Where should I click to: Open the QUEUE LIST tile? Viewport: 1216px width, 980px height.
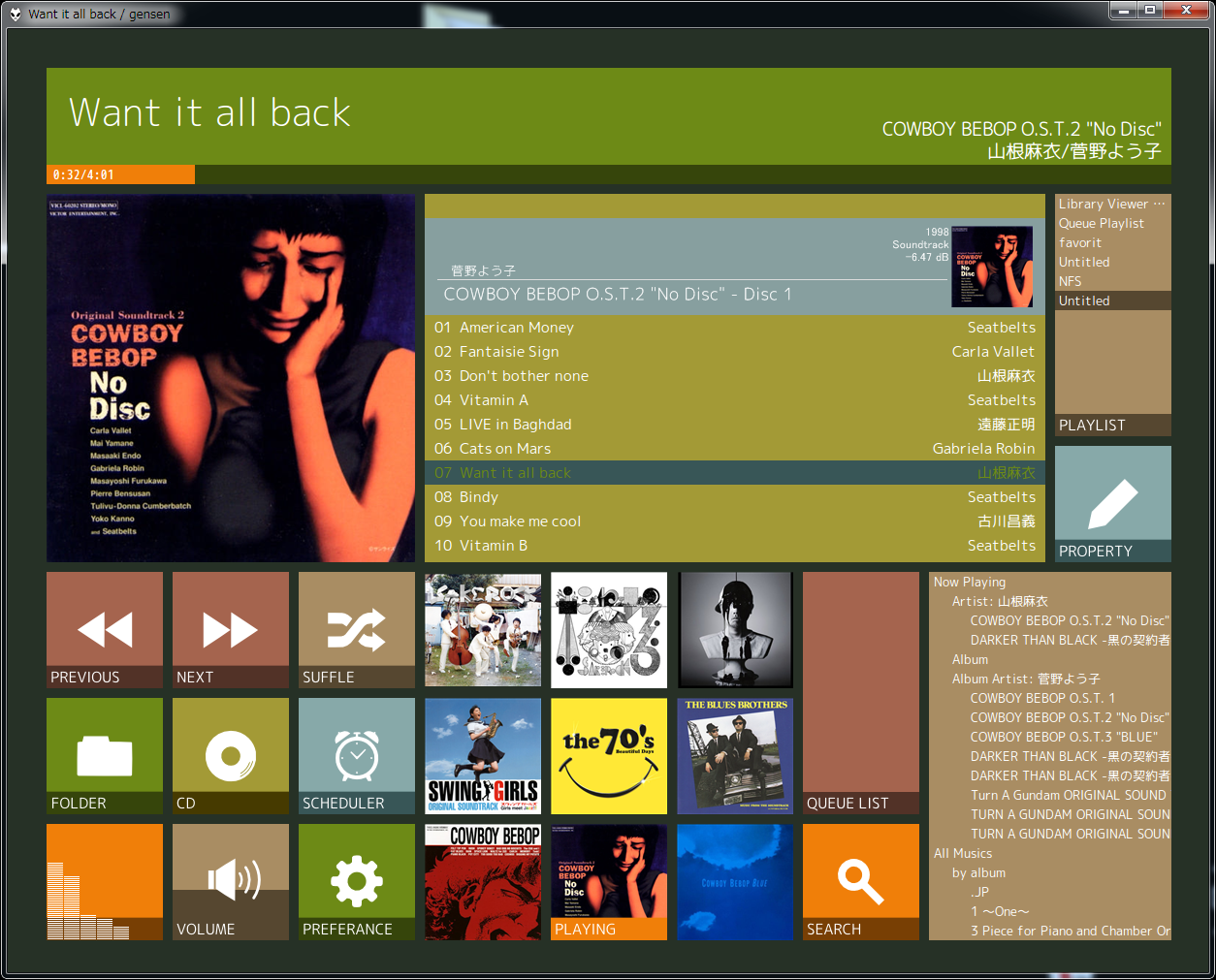tap(861, 693)
